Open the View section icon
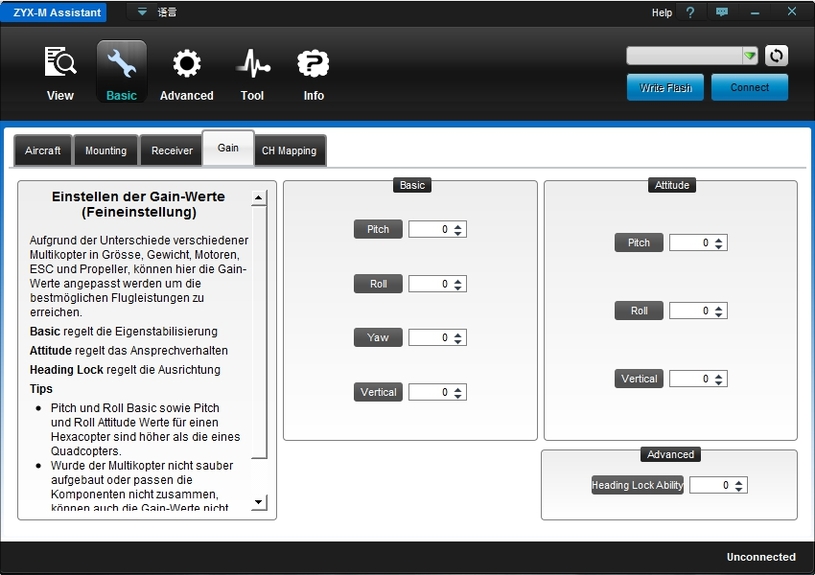Screen dimensions: 815x575 tap(60, 64)
